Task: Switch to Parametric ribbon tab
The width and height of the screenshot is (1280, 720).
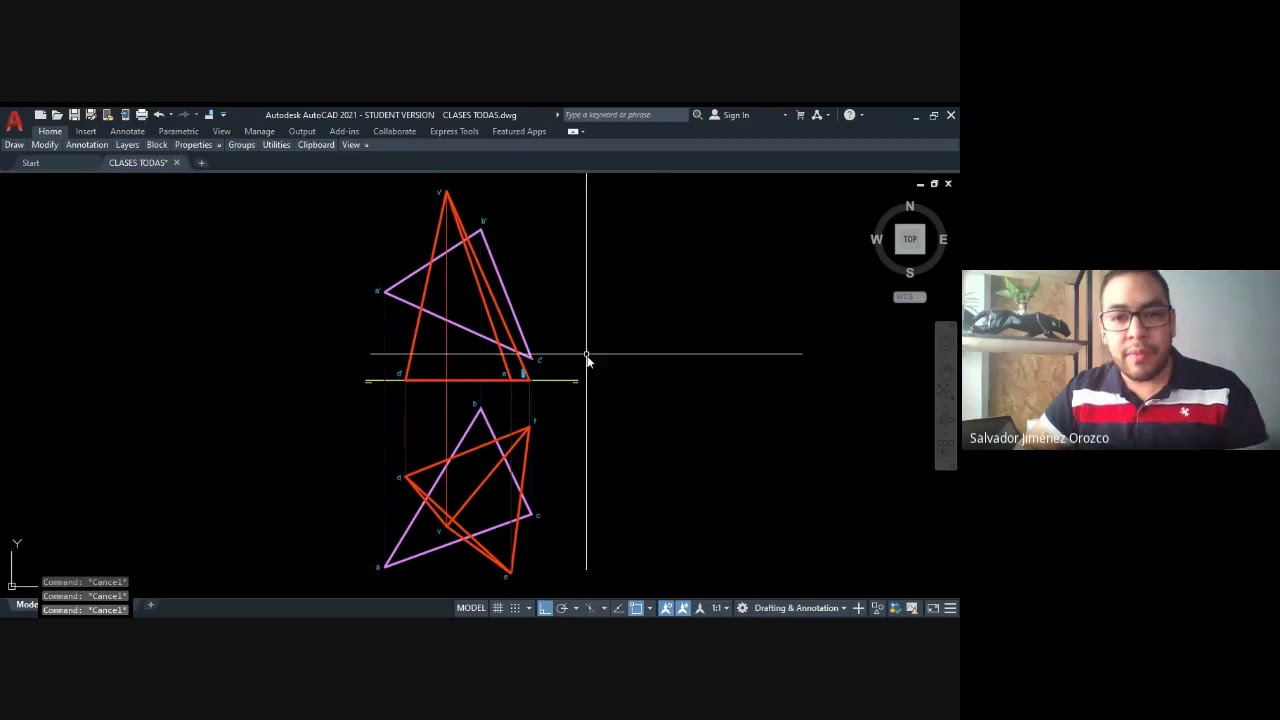Action: point(178,131)
